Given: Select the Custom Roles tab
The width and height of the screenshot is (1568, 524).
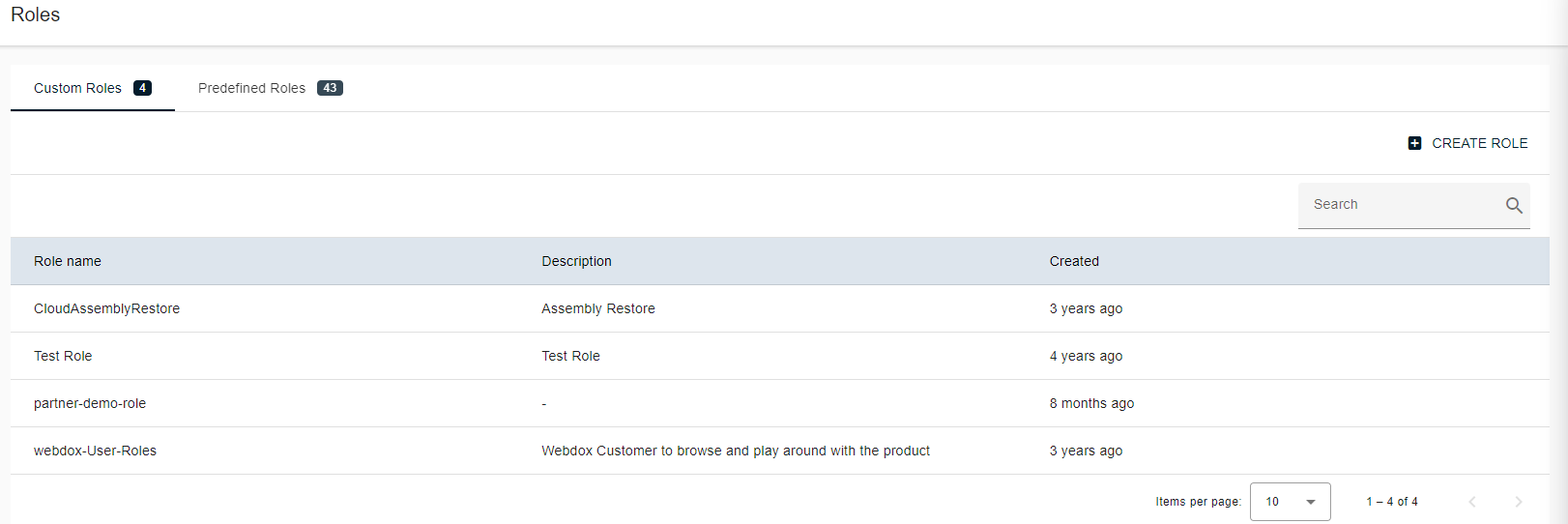Looking at the screenshot, I should (x=78, y=88).
